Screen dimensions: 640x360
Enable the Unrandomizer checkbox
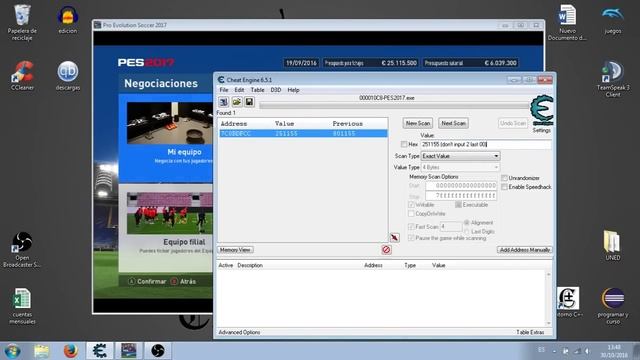tap(504, 178)
